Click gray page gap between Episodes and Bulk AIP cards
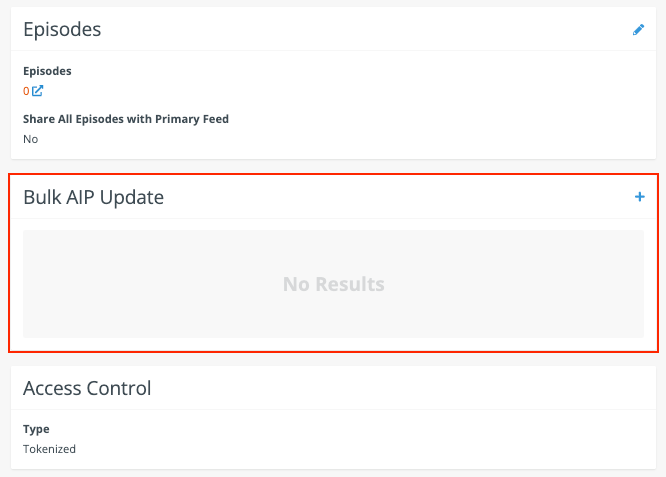666x477 pixels. click(x=333, y=167)
